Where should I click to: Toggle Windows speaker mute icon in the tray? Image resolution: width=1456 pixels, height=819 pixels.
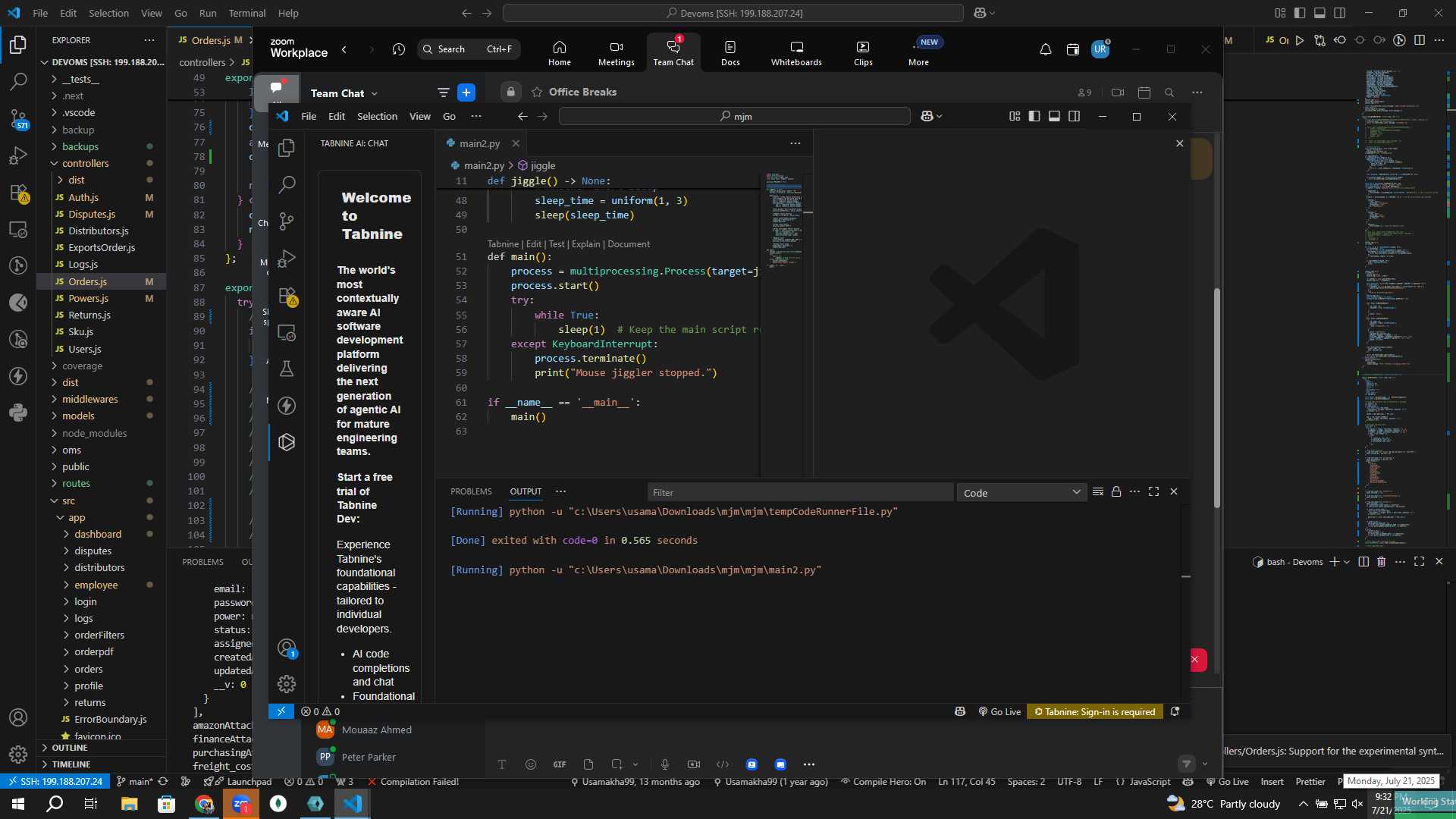click(x=1357, y=804)
